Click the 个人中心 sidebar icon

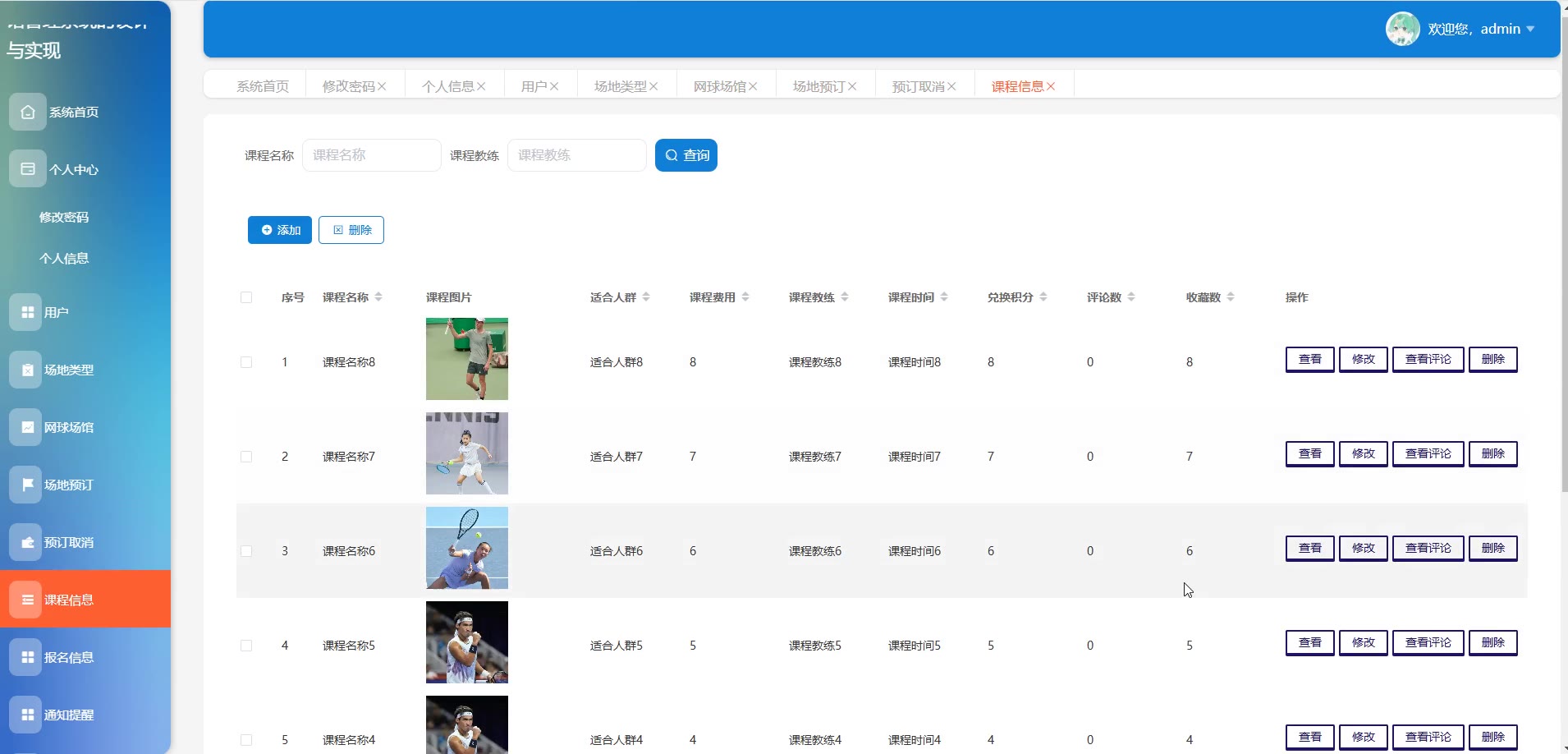[27, 169]
